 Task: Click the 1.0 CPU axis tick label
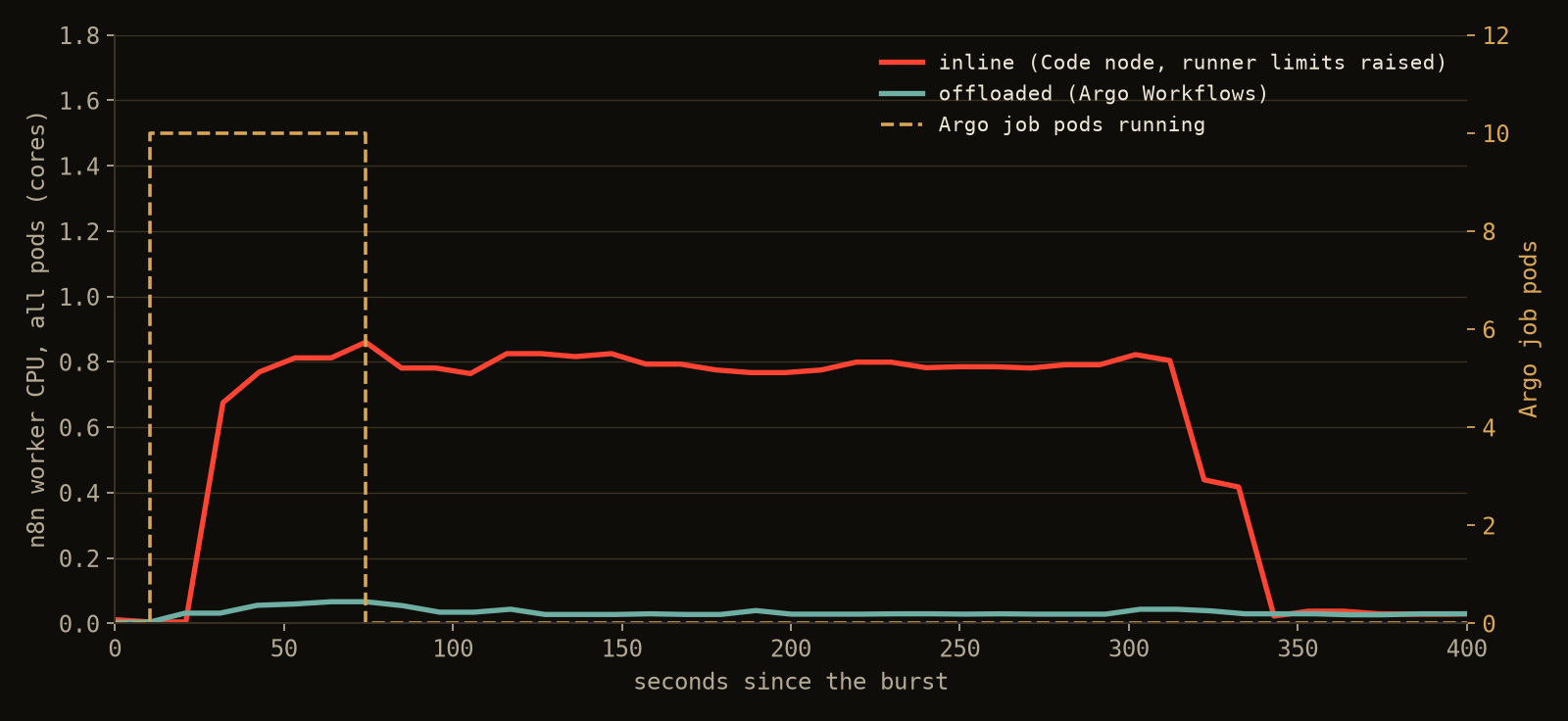pyautogui.click(x=80, y=297)
